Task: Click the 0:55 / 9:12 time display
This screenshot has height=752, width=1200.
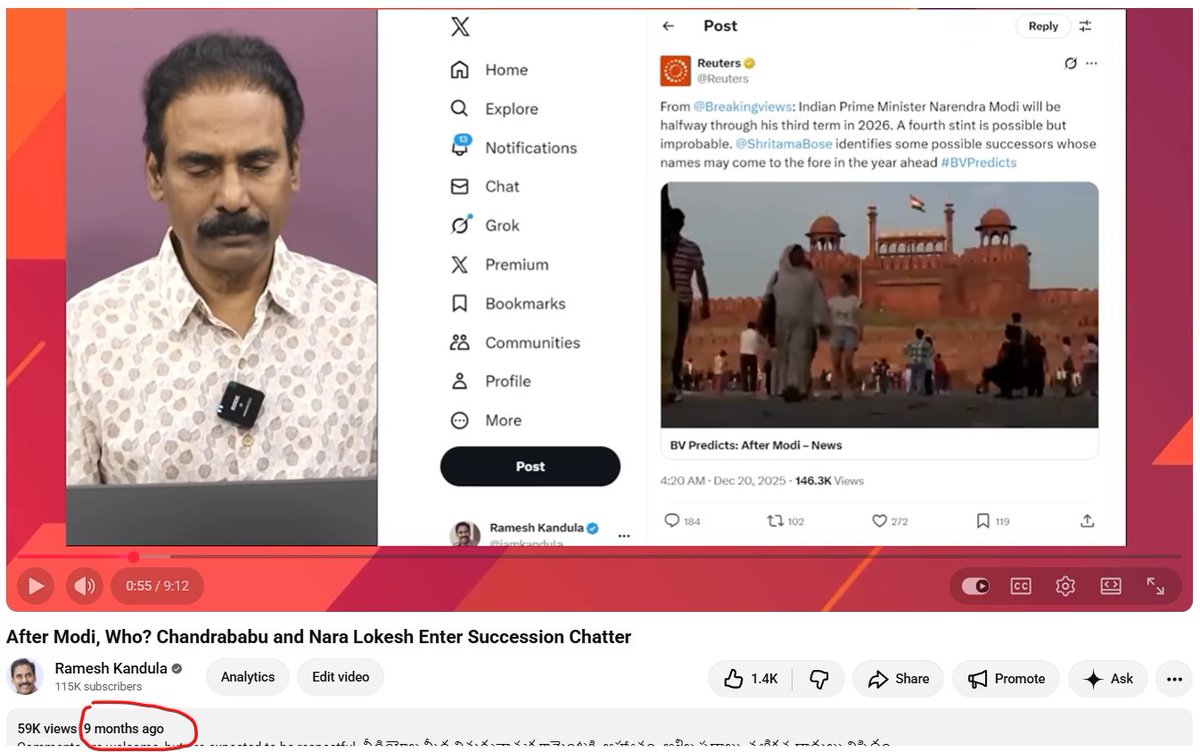Action: click(157, 586)
